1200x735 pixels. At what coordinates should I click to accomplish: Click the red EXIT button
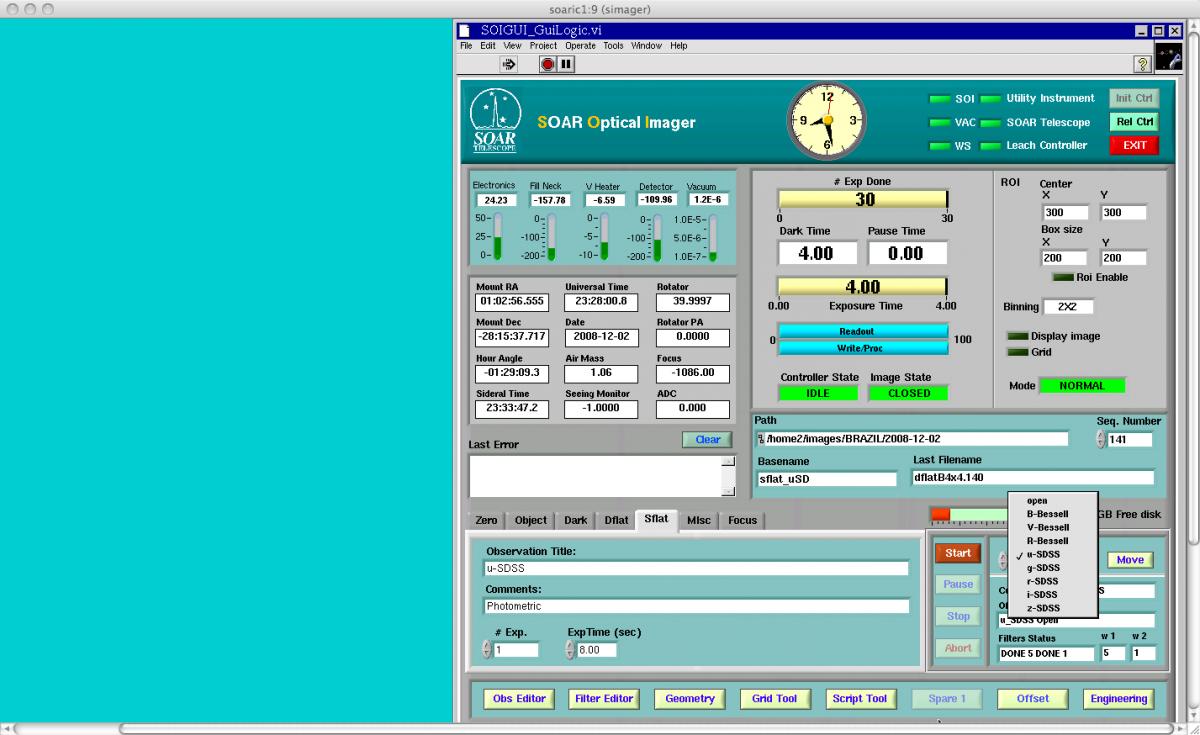tap(1135, 145)
